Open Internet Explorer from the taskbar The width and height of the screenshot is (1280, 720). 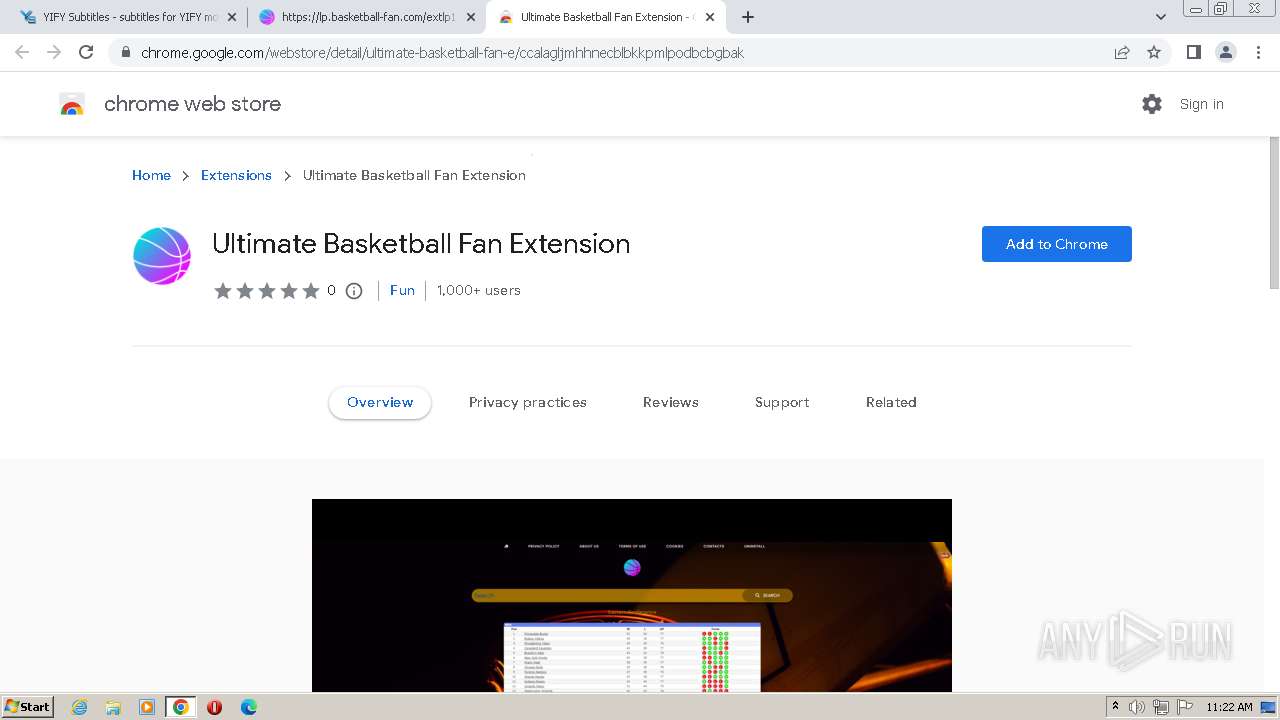coord(80,707)
